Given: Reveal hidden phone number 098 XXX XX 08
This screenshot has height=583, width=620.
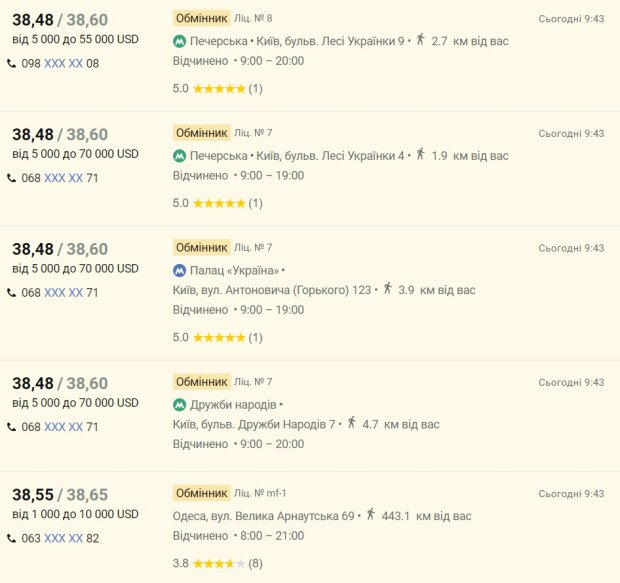Looking at the screenshot, I should (x=63, y=64).
